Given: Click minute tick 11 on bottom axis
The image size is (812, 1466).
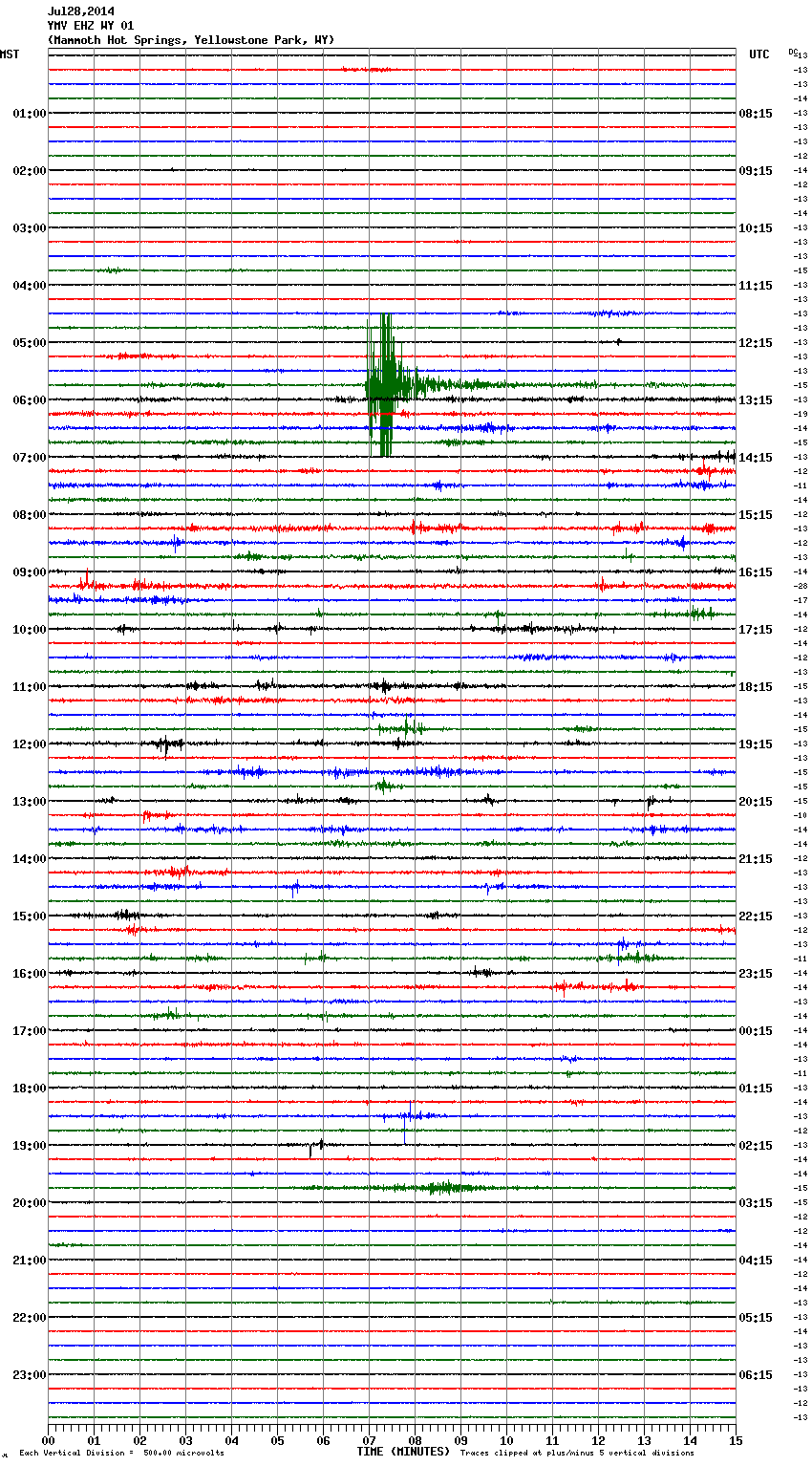Looking at the screenshot, I should (x=552, y=1440).
